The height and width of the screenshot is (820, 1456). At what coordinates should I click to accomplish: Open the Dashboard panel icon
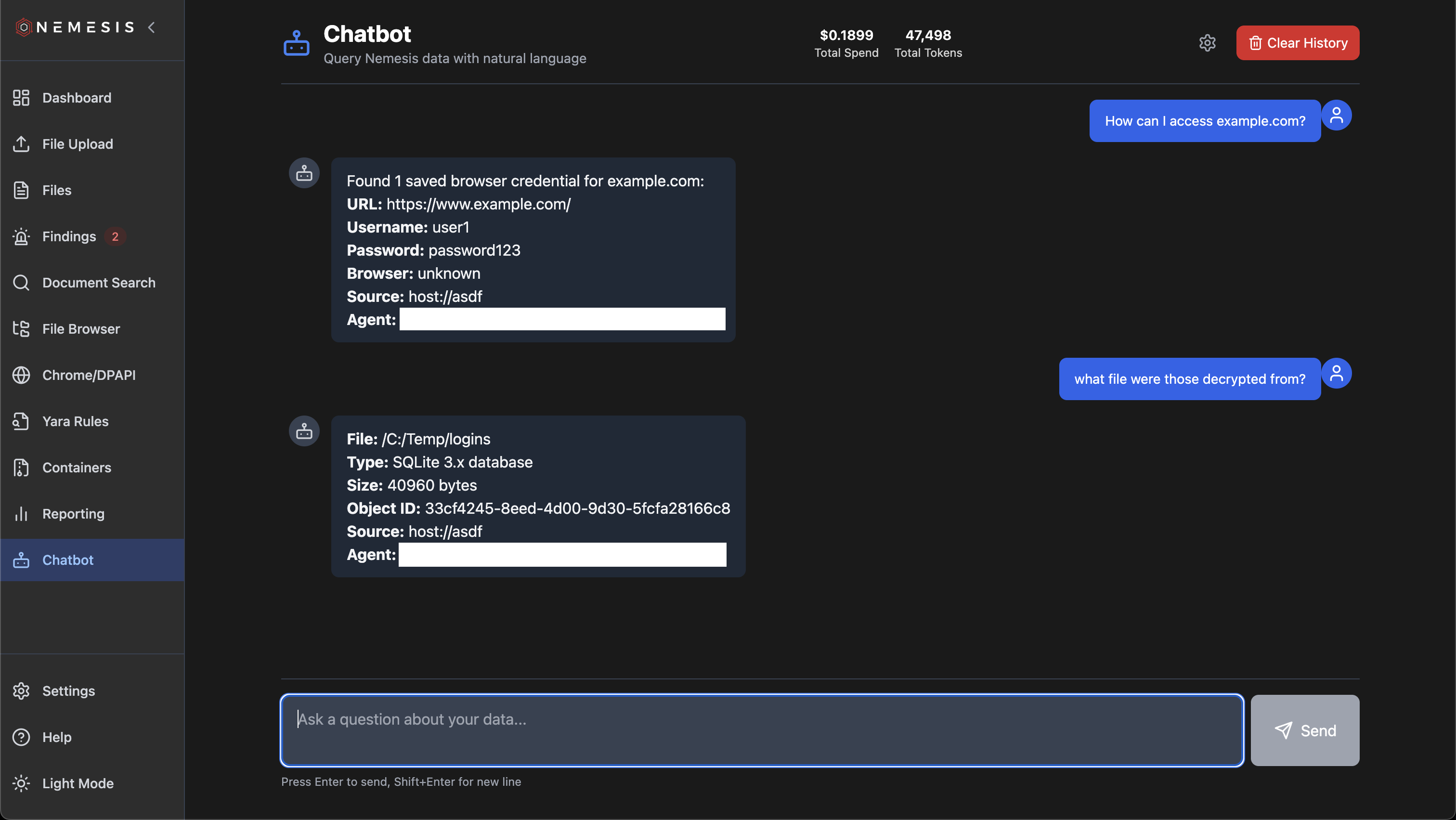coord(22,97)
